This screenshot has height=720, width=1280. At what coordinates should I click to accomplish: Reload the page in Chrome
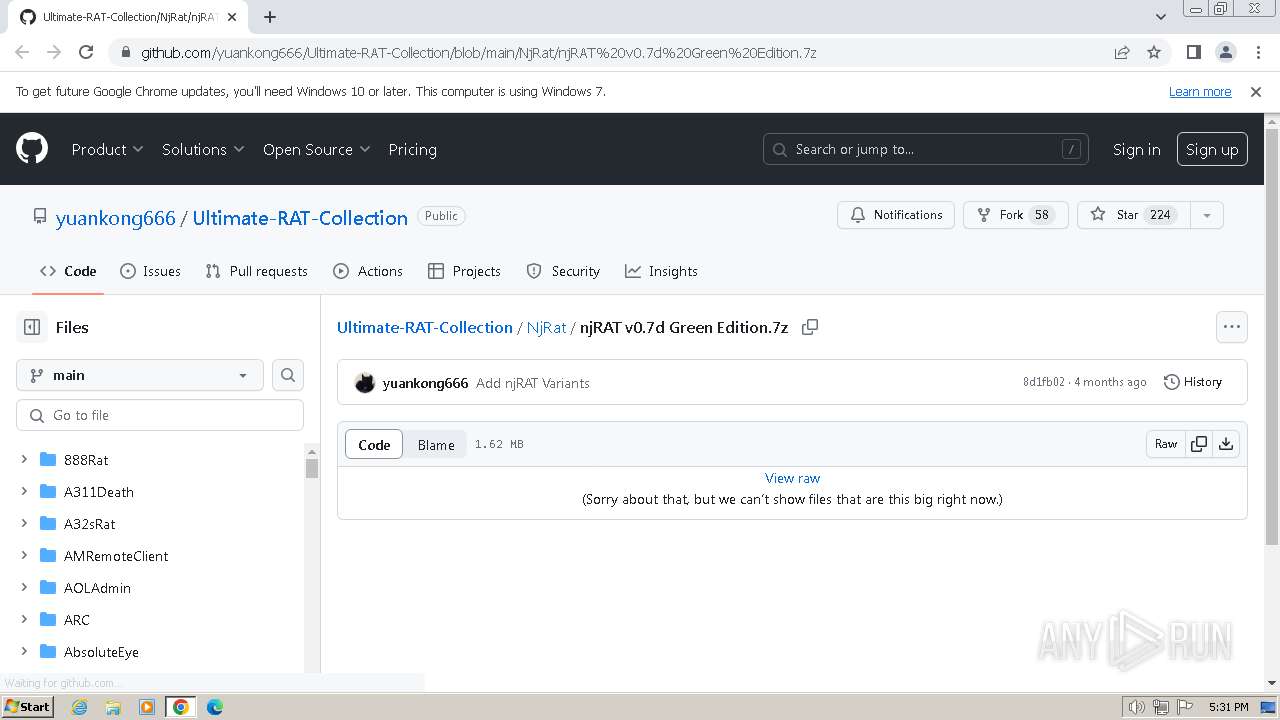[x=86, y=52]
